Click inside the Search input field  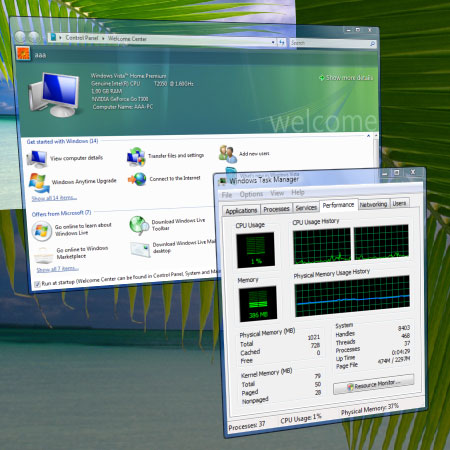[329, 43]
